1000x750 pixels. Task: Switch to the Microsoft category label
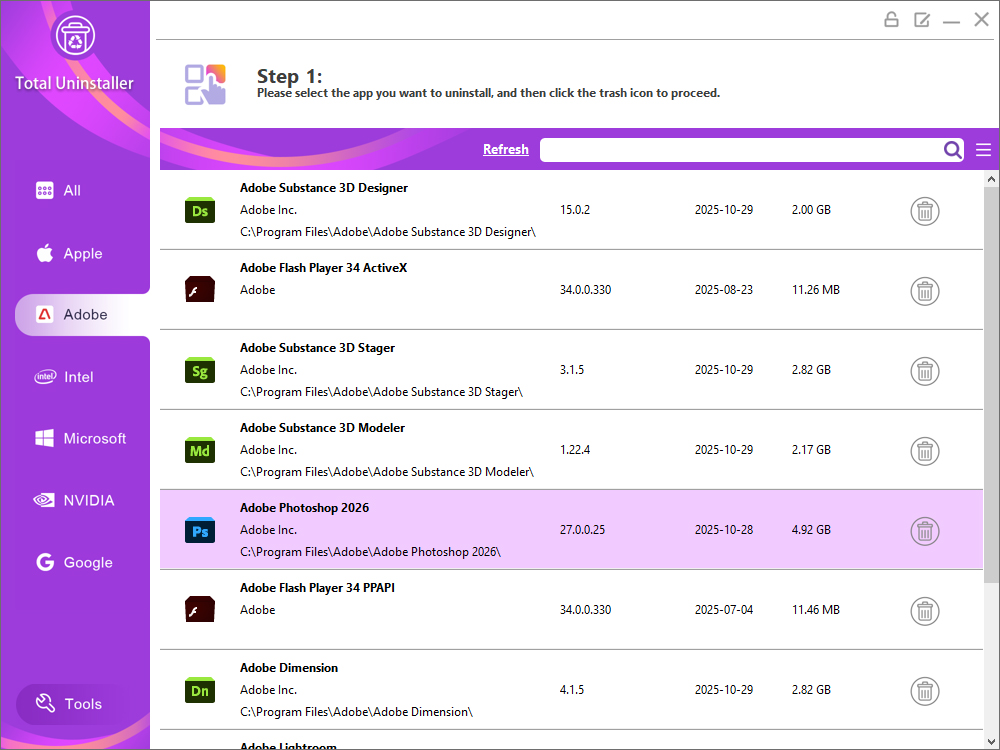95,439
